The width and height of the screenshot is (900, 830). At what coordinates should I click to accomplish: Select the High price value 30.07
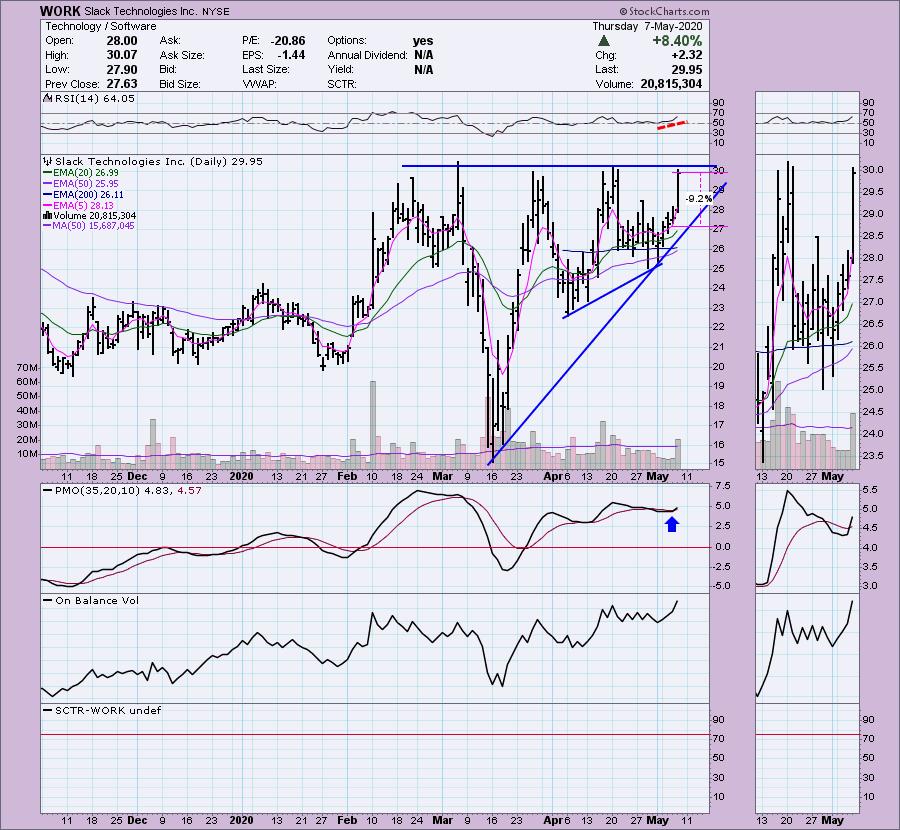point(122,55)
